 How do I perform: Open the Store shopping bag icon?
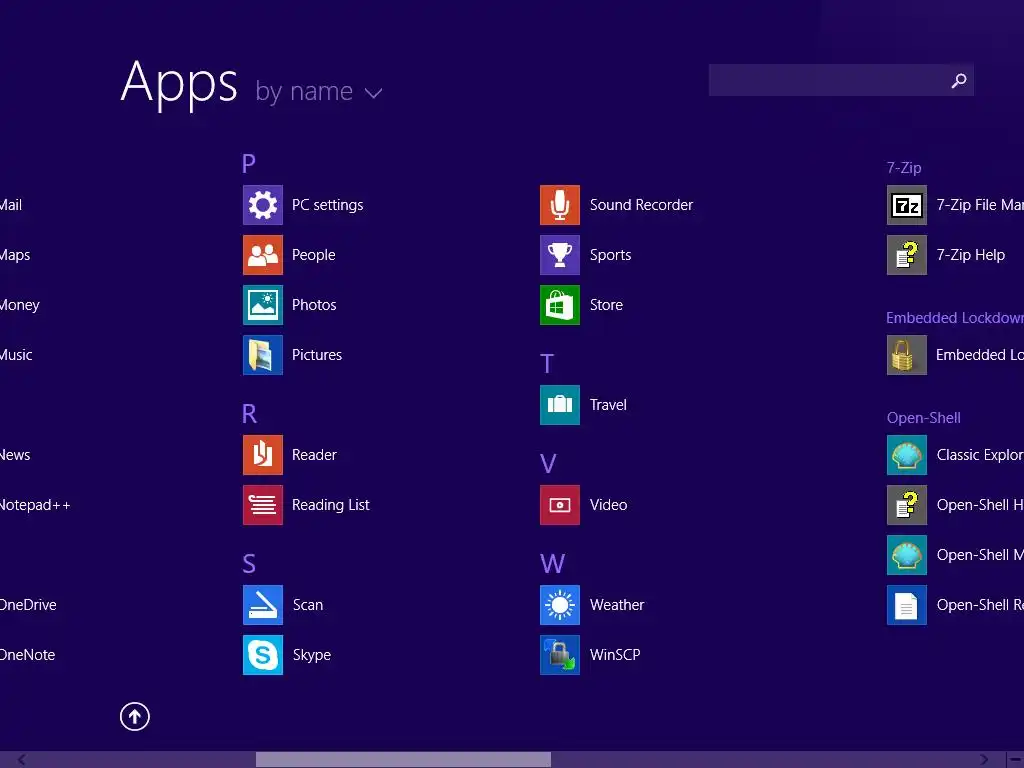tap(560, 305)
